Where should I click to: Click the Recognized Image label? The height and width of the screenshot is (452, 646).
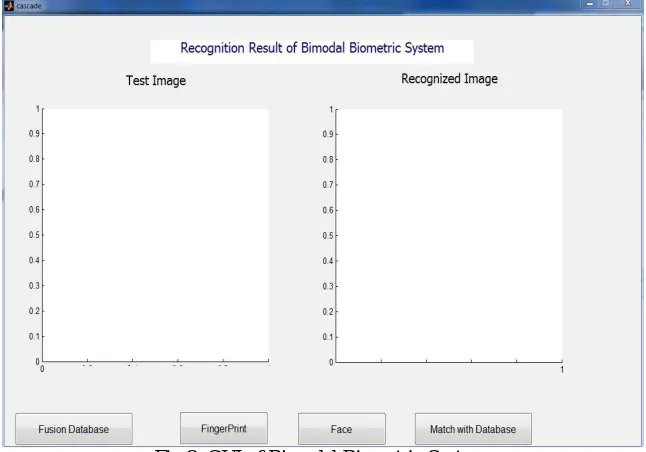pos(449,79)
